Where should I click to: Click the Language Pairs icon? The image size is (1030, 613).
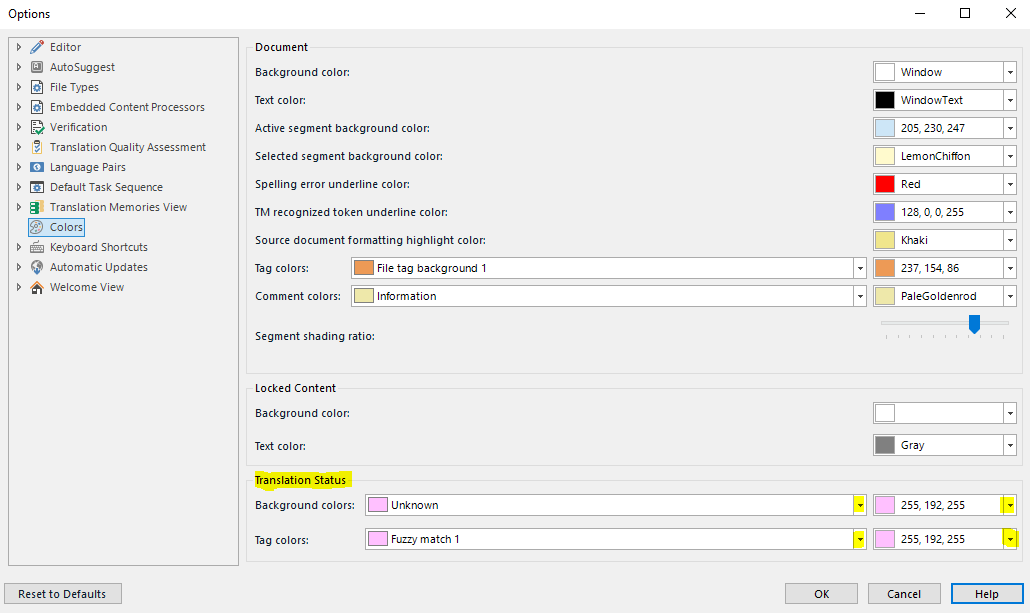37,167
